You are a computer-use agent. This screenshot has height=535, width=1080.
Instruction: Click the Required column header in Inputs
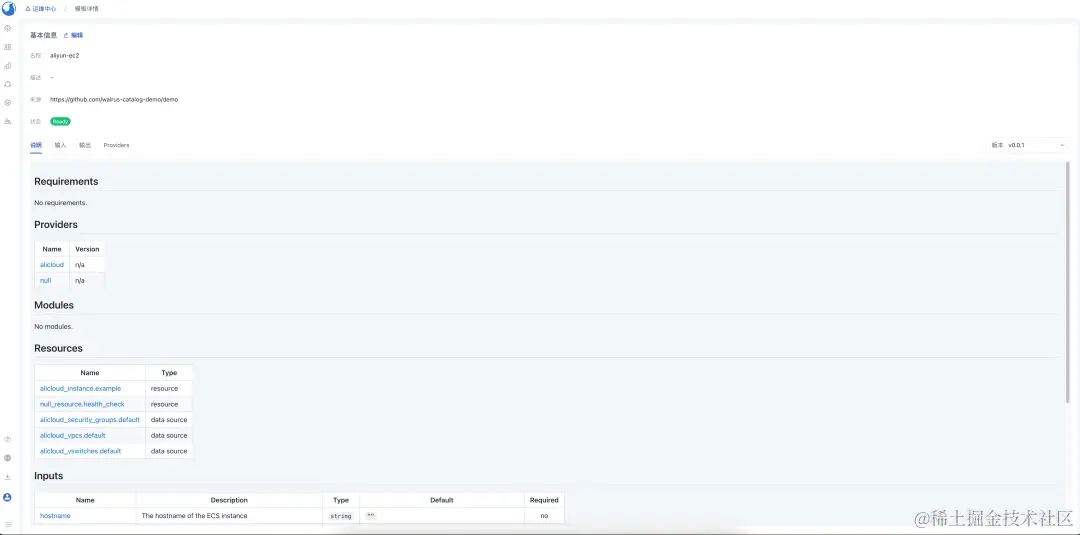pyautogui.click(x=544, y=500)
